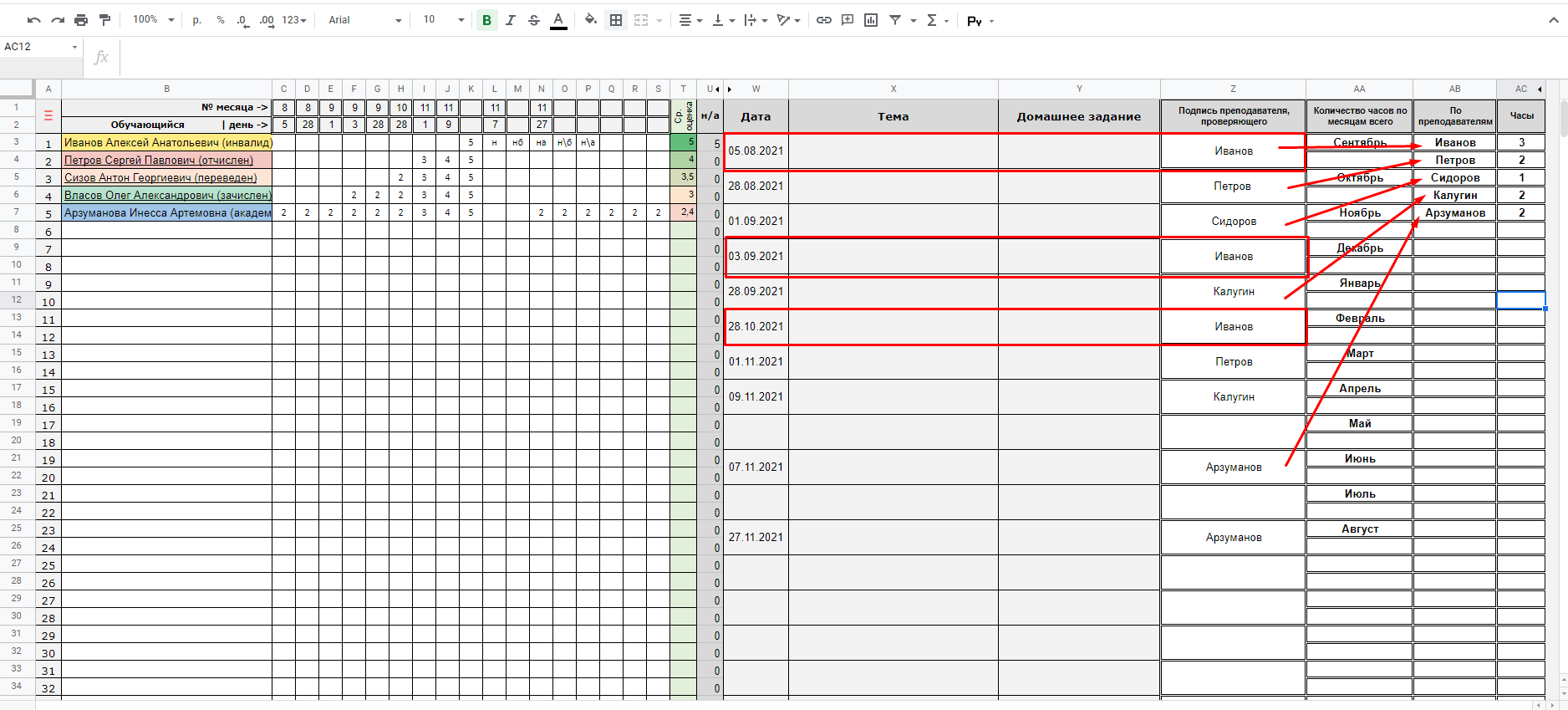Open the Петров Сергей Павлович link
Image resolution: width=1568 pixels, height=710 pixels.
pyautogui.click(x=159, y=160)
